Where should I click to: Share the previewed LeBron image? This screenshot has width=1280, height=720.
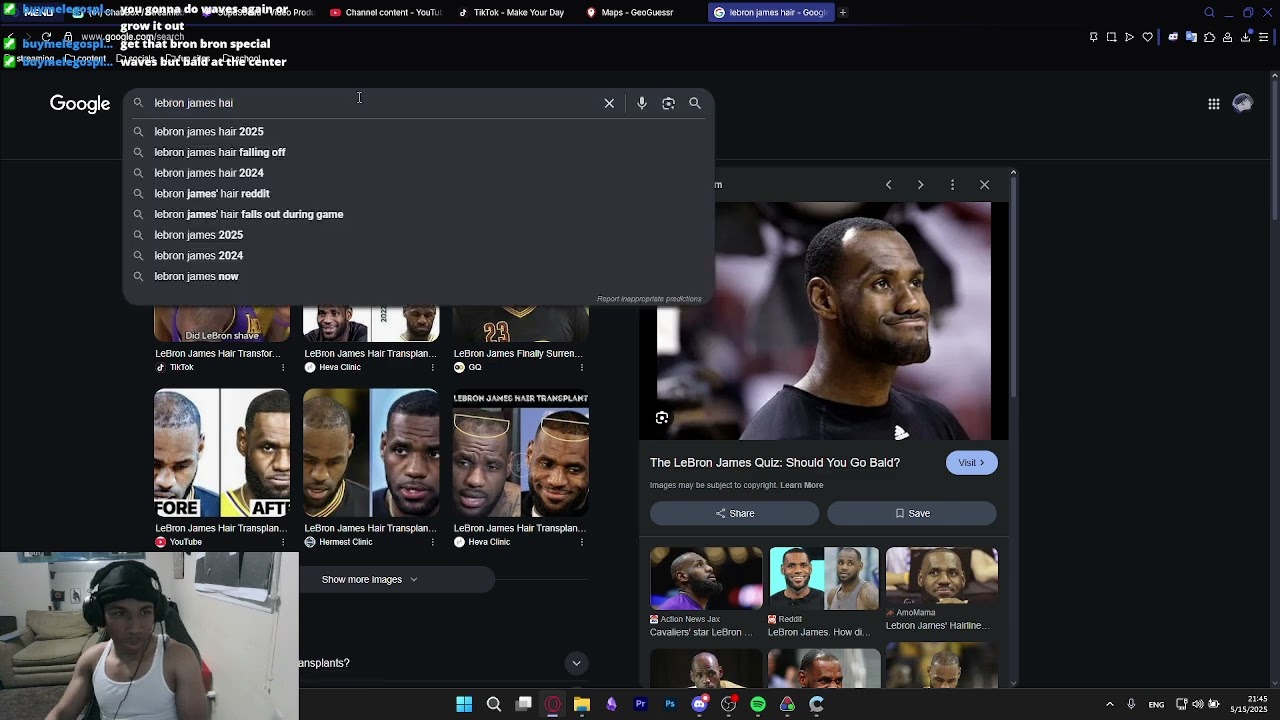[734, 513]
